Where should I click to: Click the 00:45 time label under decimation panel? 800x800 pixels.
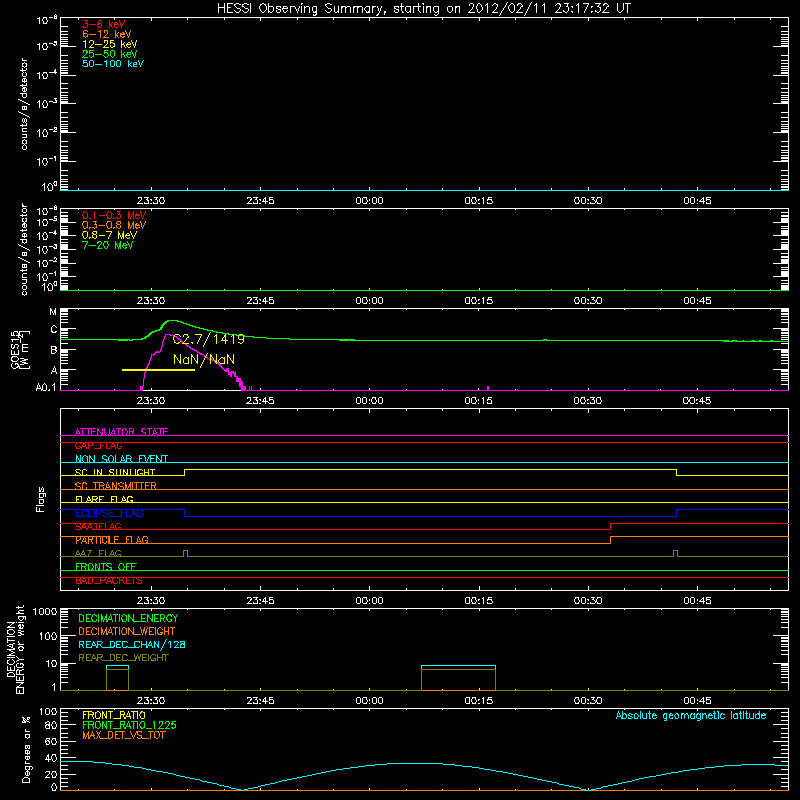click(x=697, y=701)
